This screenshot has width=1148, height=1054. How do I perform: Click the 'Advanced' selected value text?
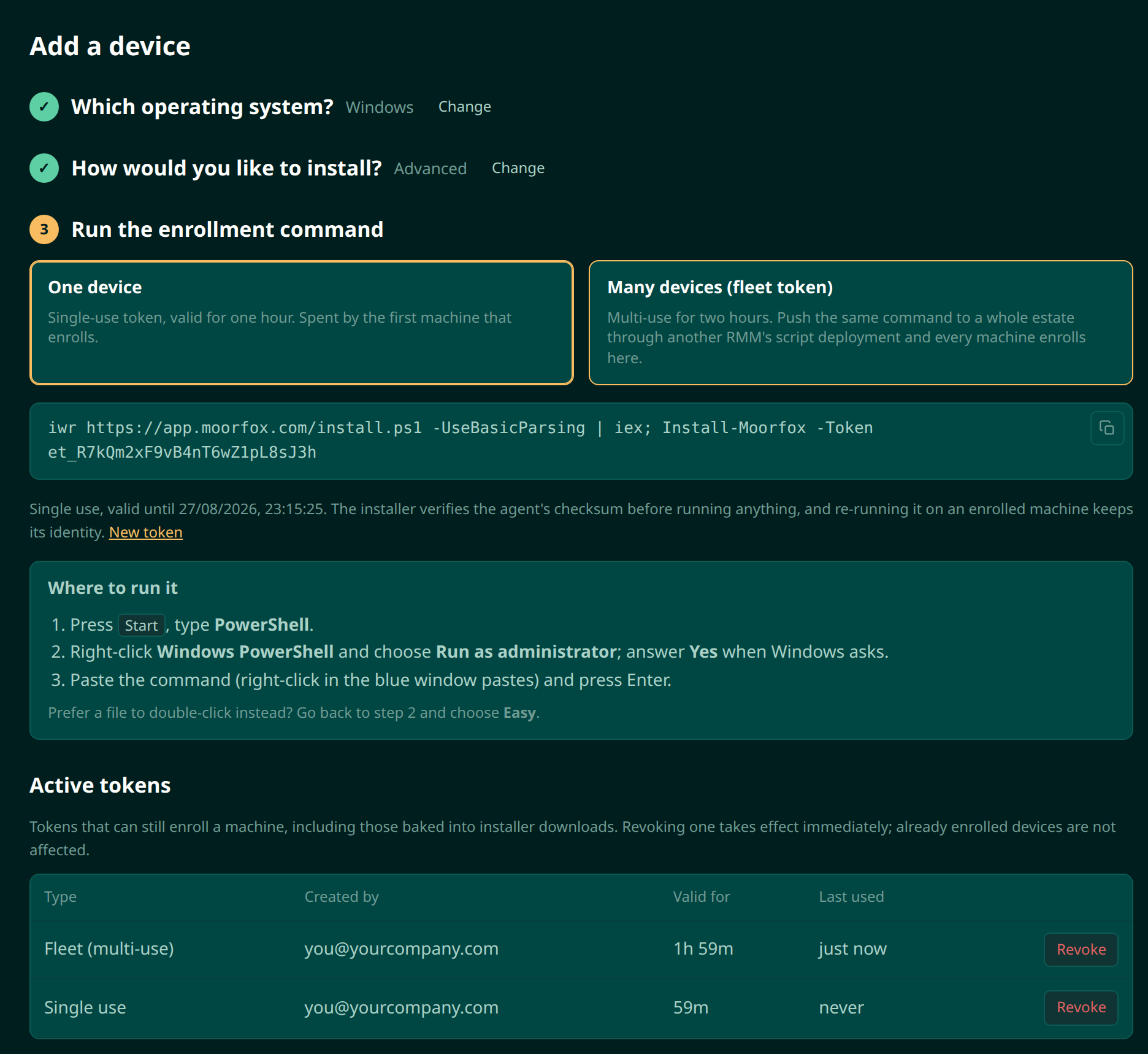431,169
